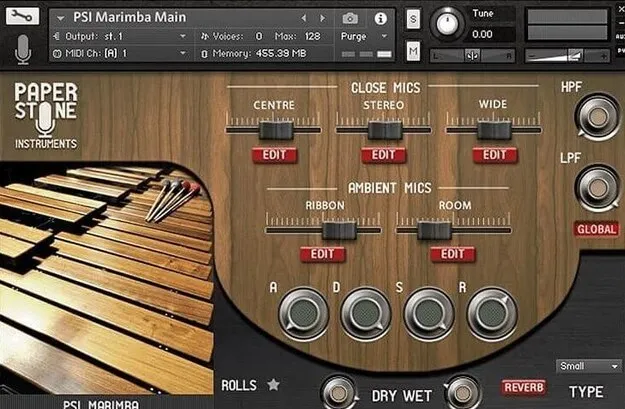625x409 pixels.
Task: Click the marimba photo thumbnail
Action: [x=106, y=278]
